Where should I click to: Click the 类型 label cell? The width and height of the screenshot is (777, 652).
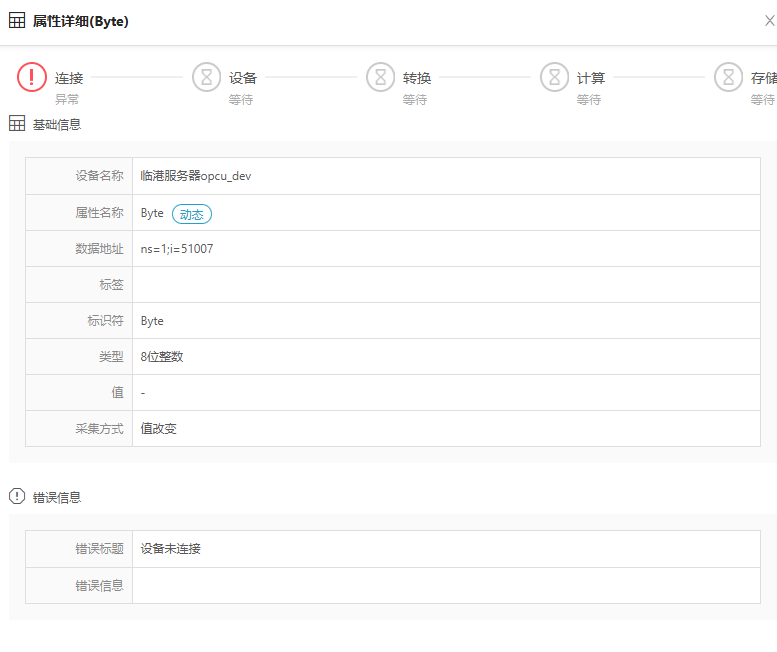point(79,357)
